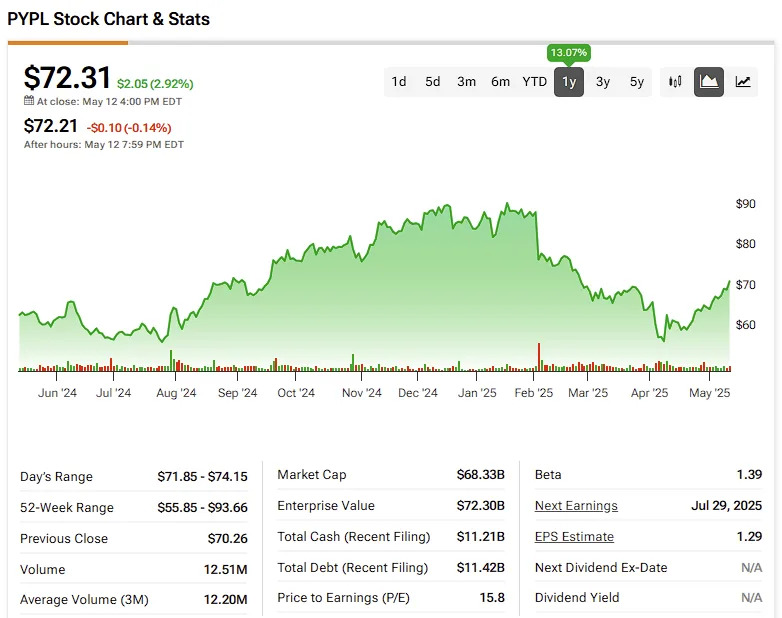Select the 6m time range
Viewport: 782px width, 618px height.
click(500, 81)
